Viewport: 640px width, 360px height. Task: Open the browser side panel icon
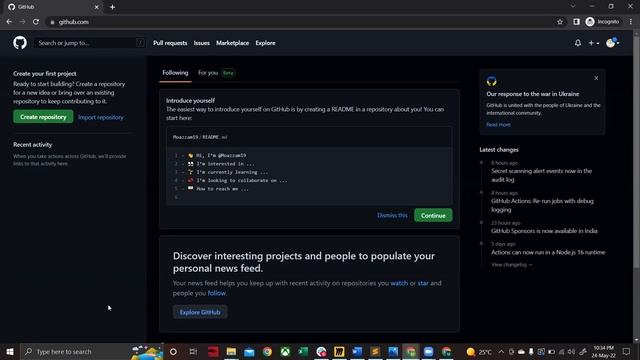[x=576, y=22]
